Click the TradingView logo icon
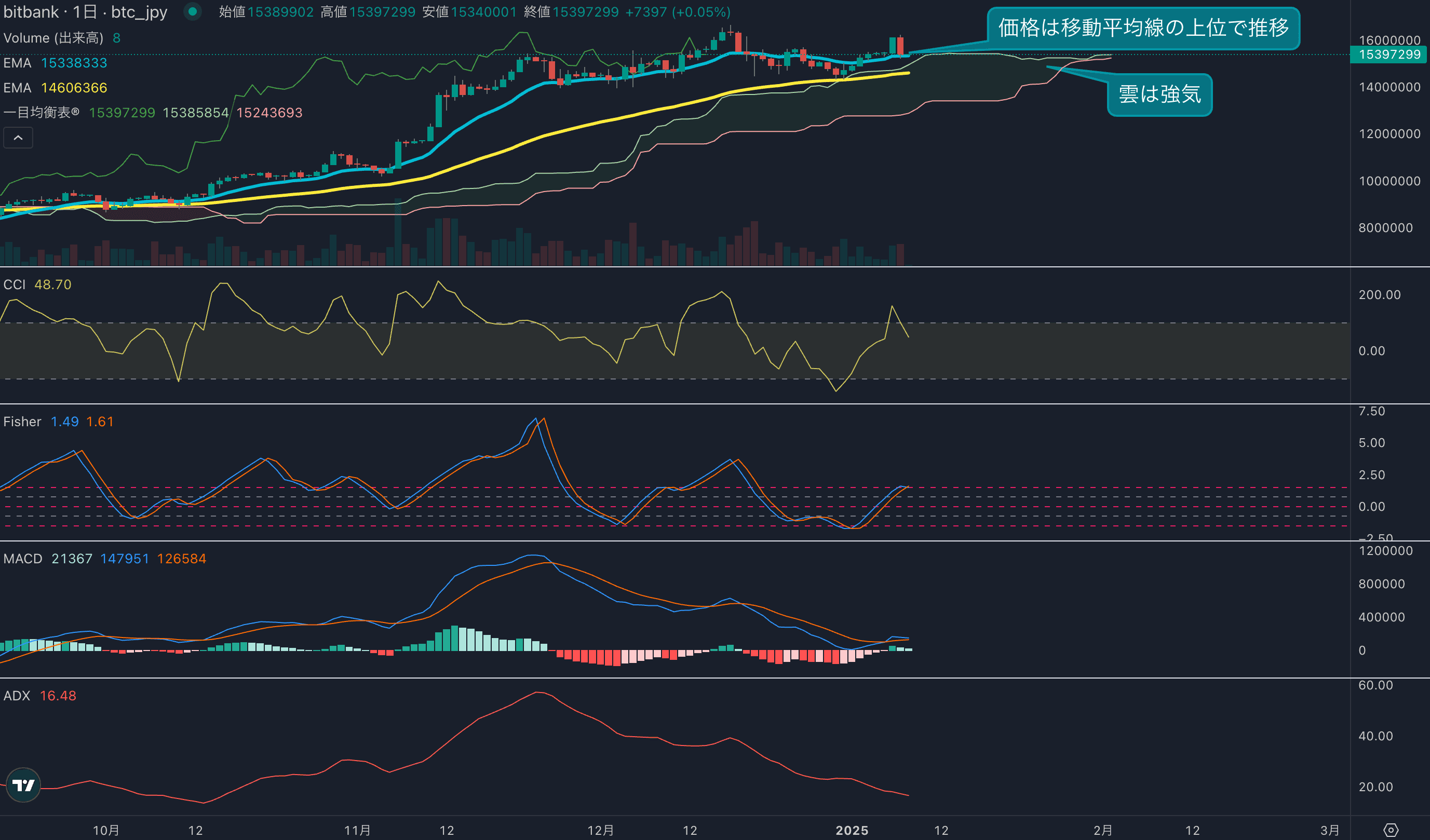 (x=23, y=785)
